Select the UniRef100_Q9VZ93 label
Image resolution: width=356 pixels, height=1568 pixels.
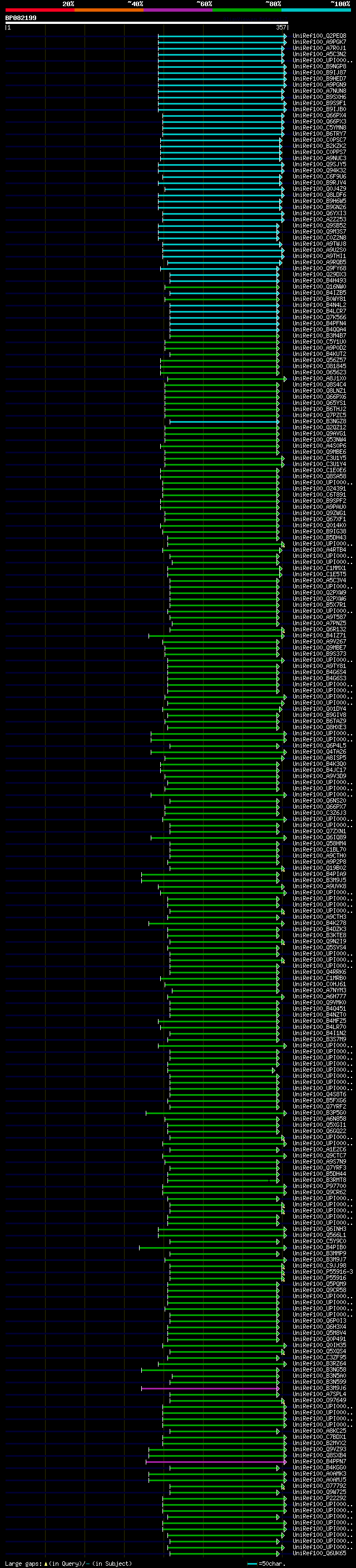pos(319,1449)
